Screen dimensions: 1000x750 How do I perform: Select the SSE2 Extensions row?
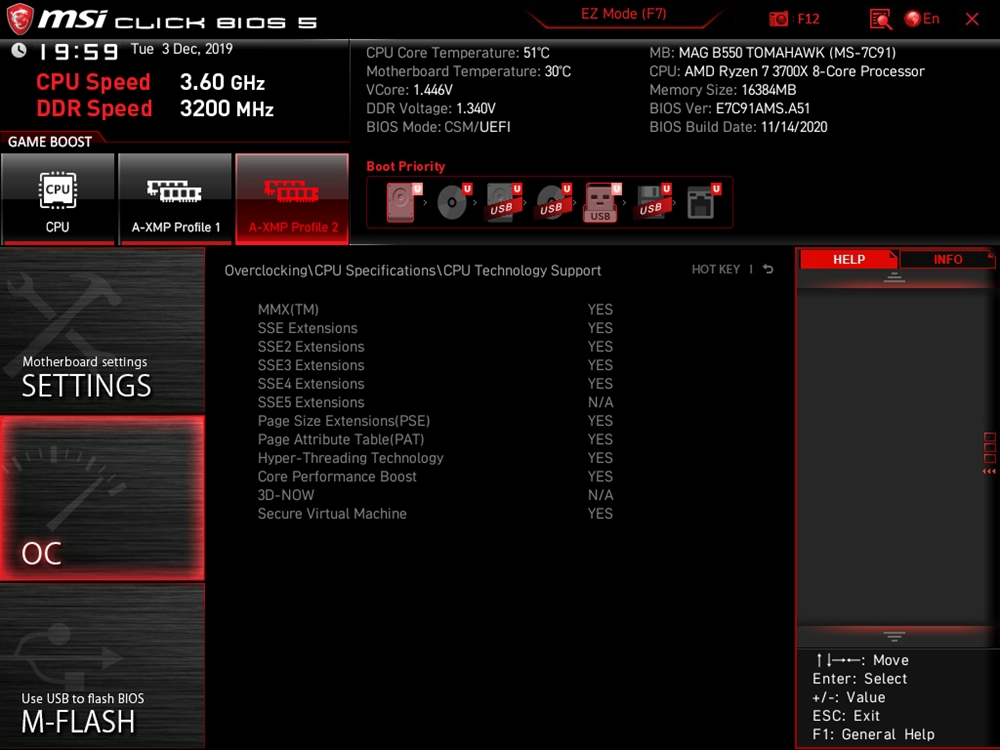pos(435,346)
